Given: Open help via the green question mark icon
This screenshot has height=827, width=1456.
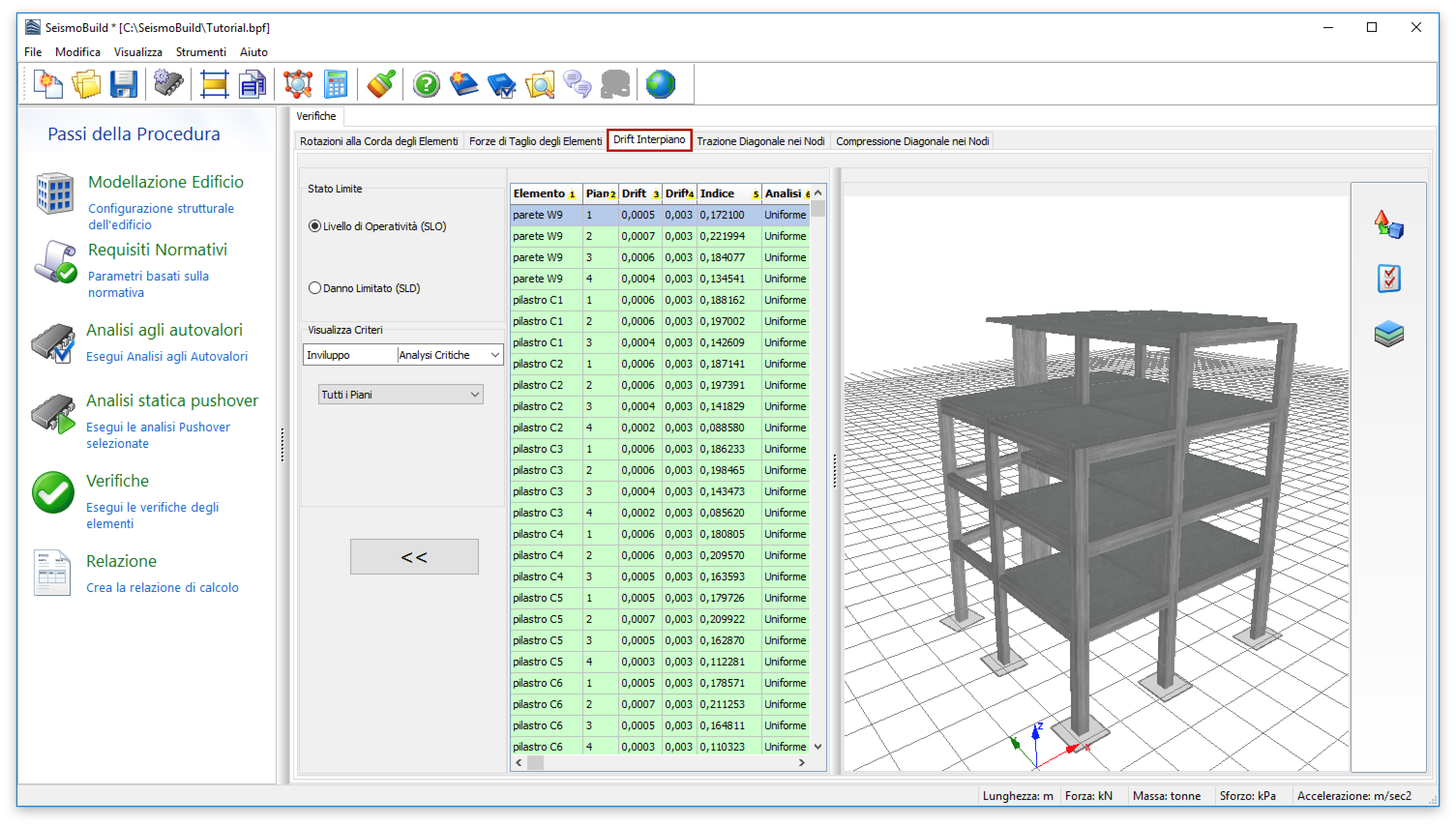Looking at the screenshot, I should click(x=426, y=85).
